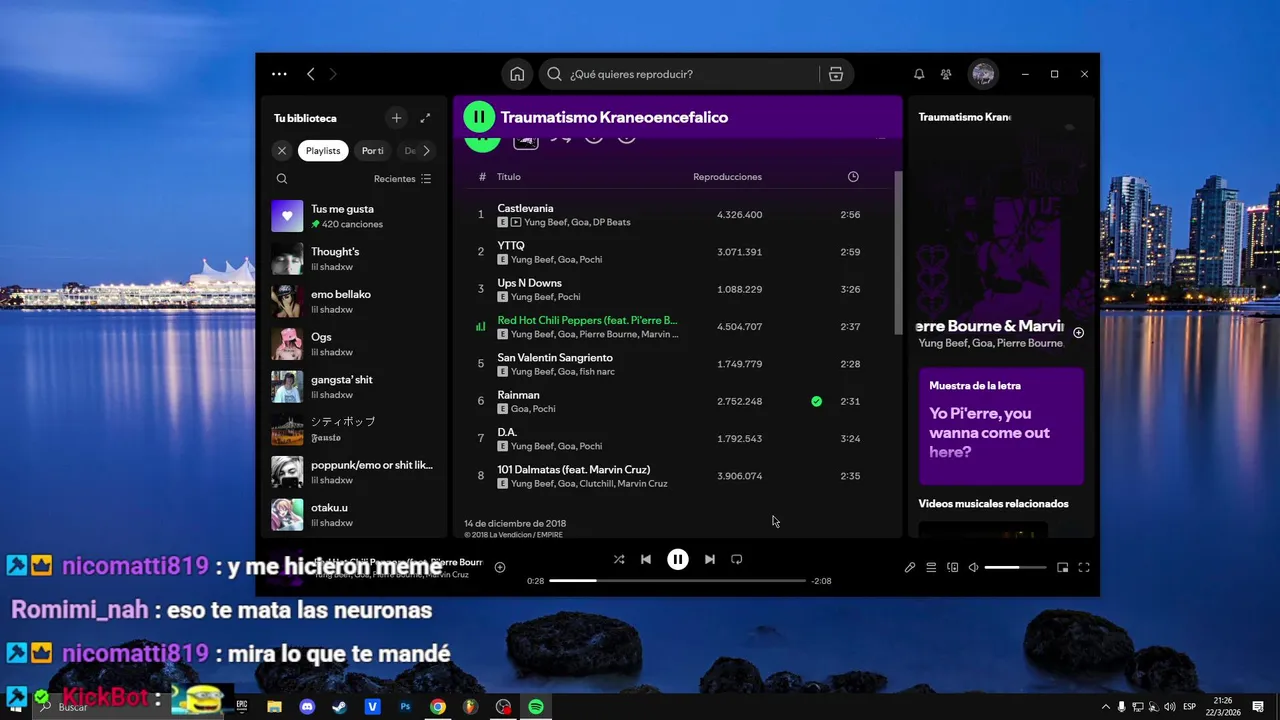
Task: Pause the album with the green header button
Action: 479,117
